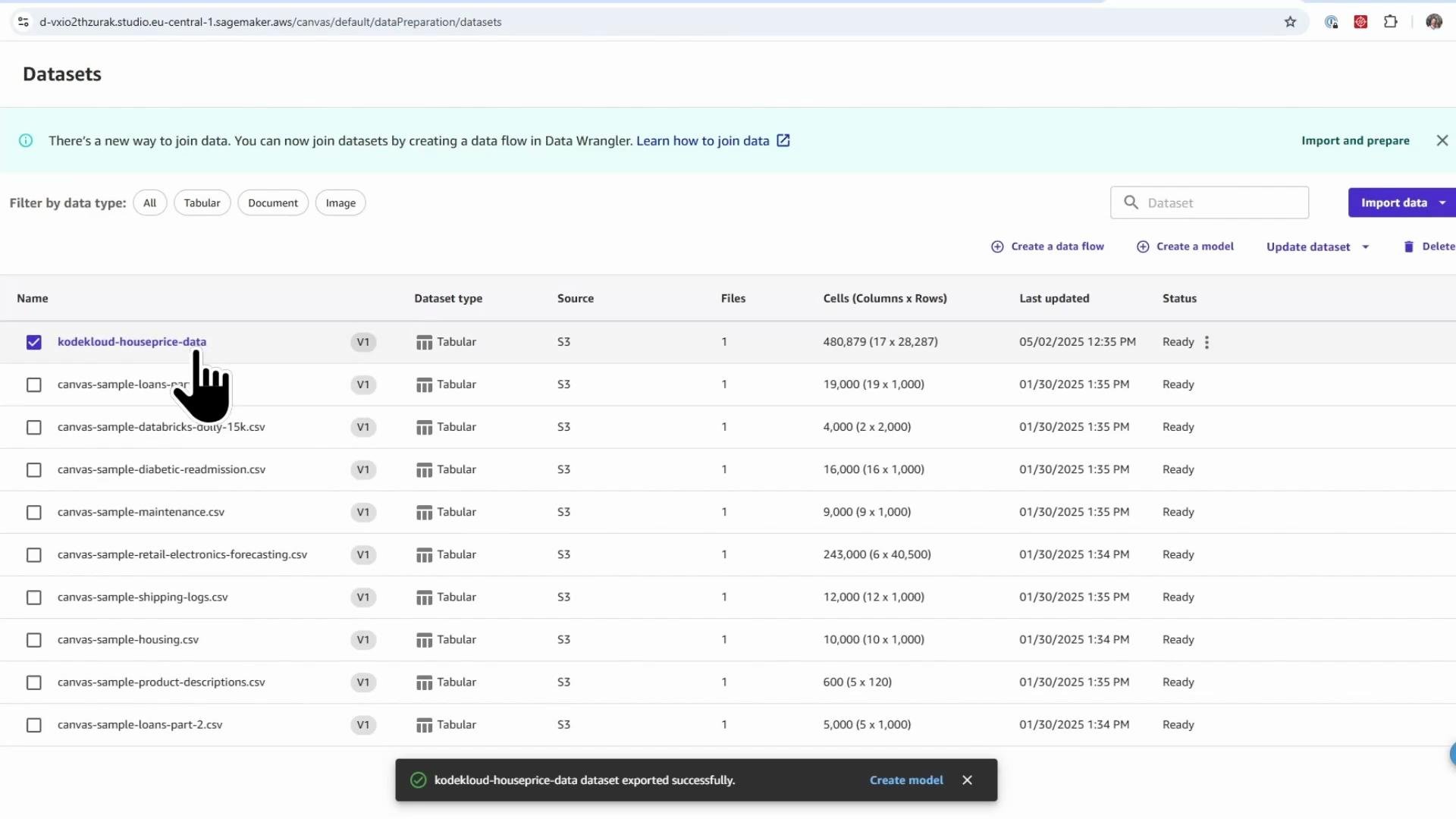Click the search magnifier icon in Dataset field
Viewport: 1456px width, 819px height.
coord(1131,202)
